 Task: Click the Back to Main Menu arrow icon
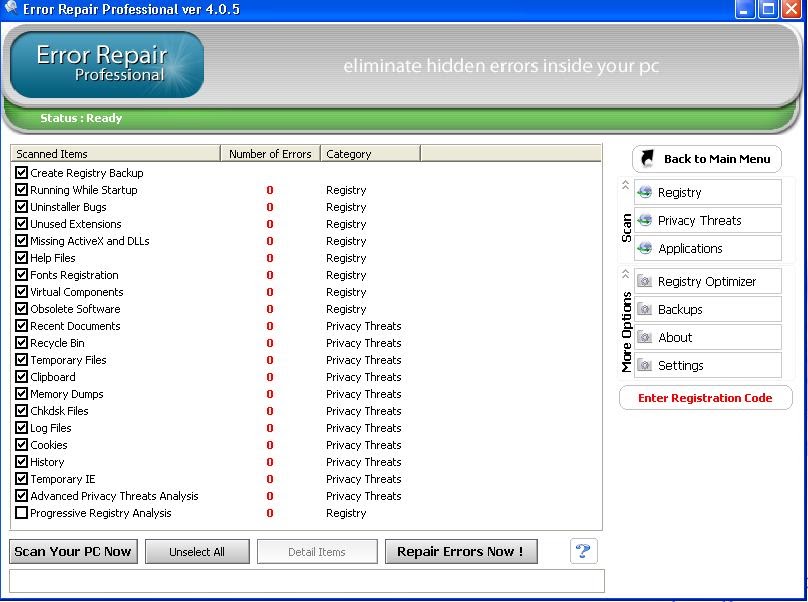(648, 158)
